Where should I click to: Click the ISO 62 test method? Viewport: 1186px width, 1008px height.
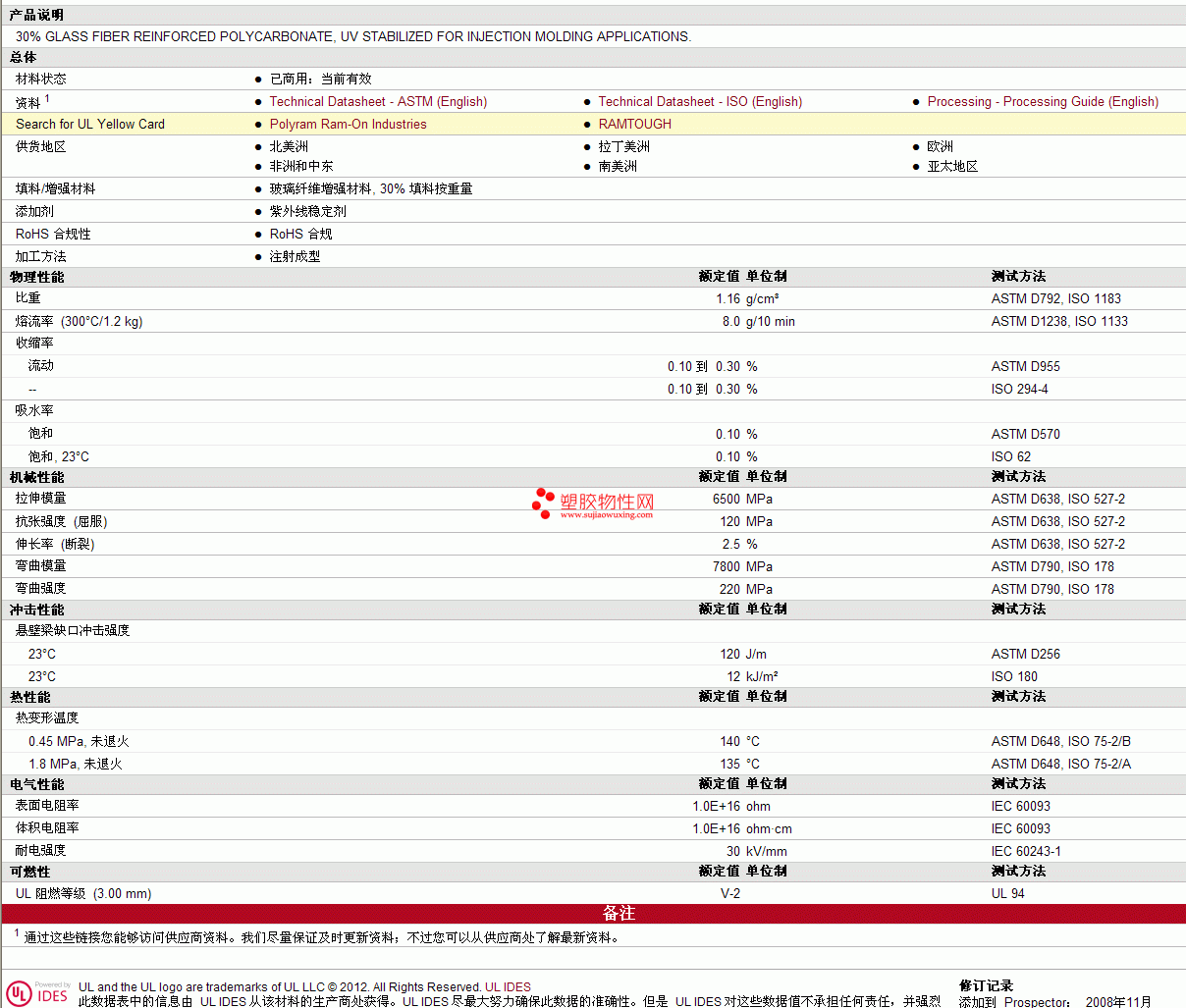point(1011,456)
